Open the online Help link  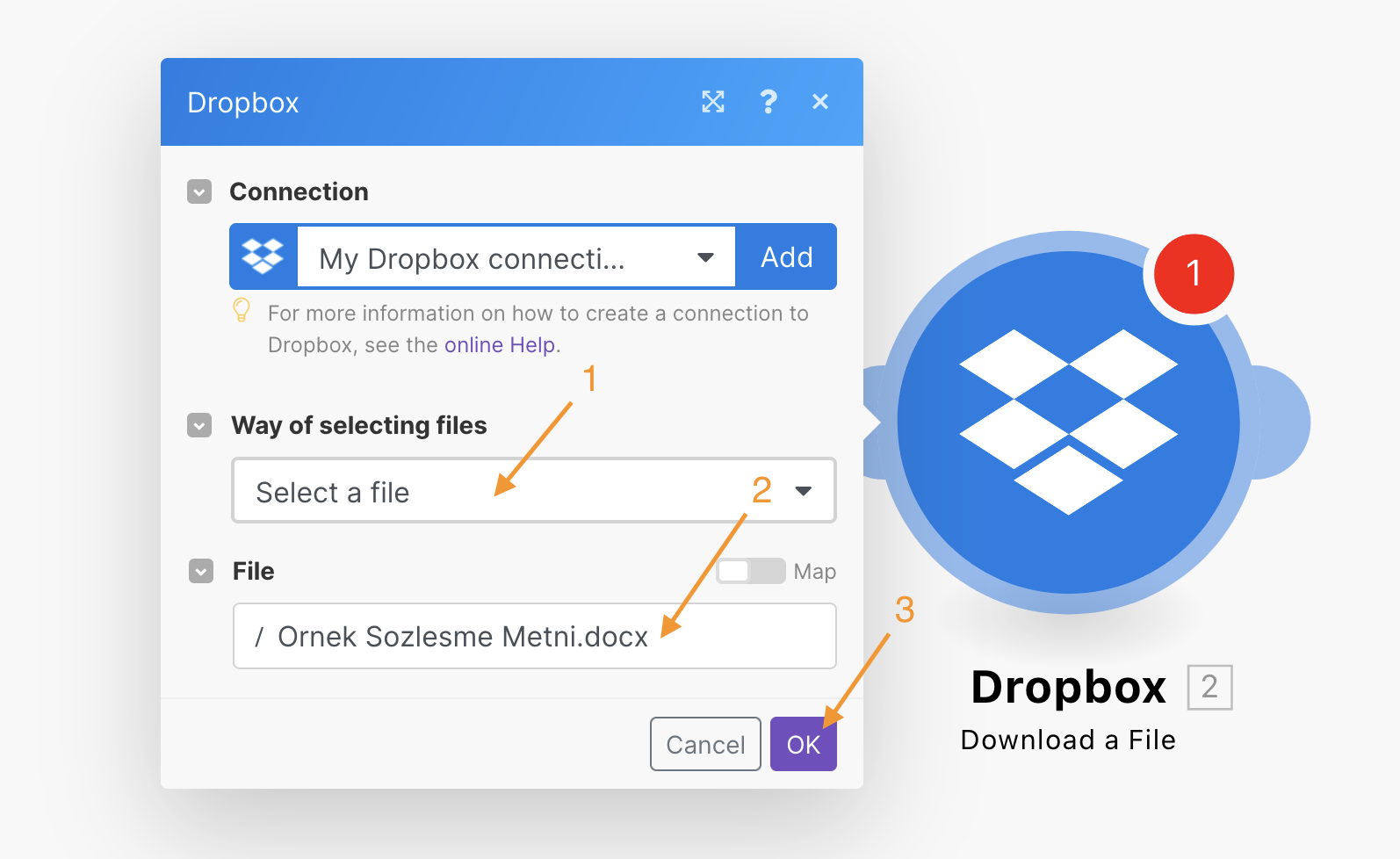[x=500, y=345]
